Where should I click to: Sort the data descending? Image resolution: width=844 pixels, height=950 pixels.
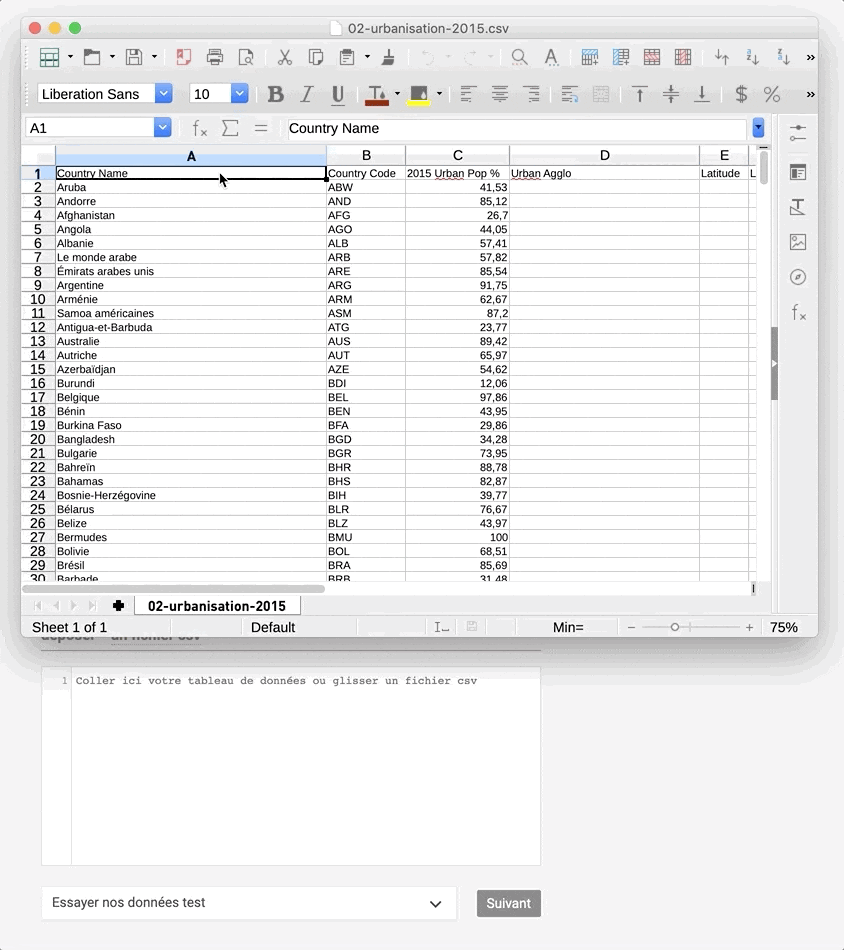click(x=783, y=58)
